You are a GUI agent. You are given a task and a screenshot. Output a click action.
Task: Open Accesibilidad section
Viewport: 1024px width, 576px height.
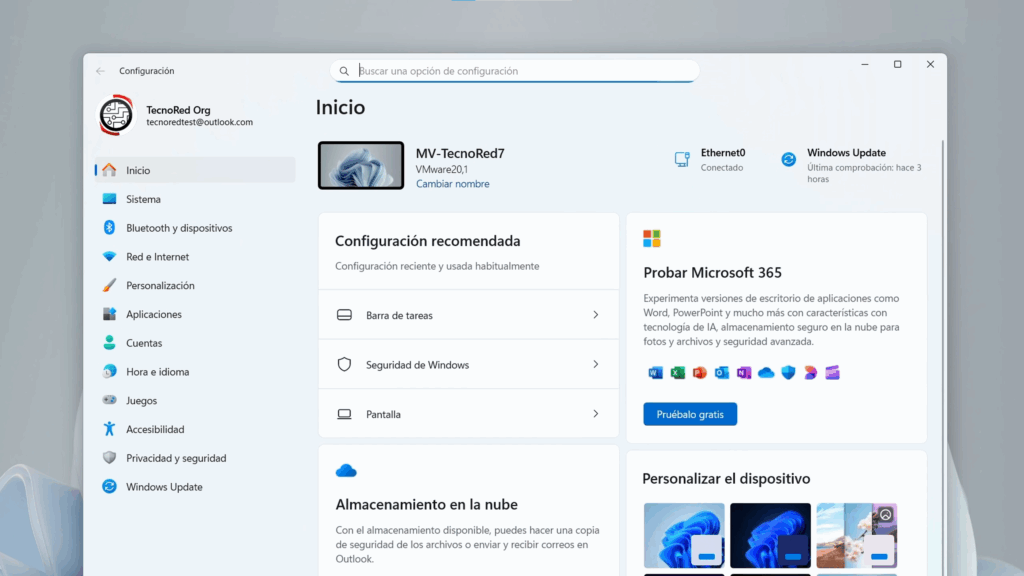coord(195,428)
